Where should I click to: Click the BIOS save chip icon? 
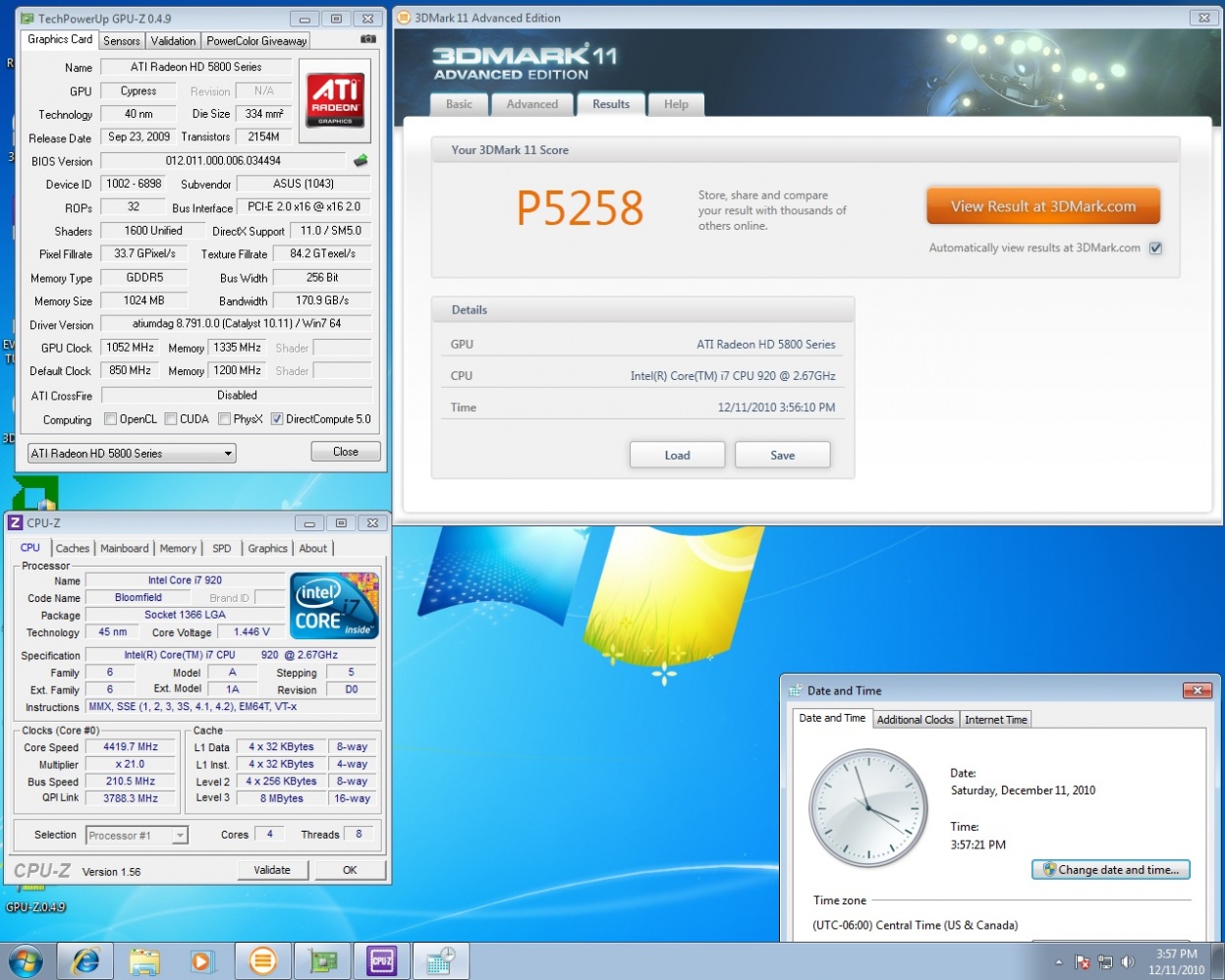click(361, 160)
